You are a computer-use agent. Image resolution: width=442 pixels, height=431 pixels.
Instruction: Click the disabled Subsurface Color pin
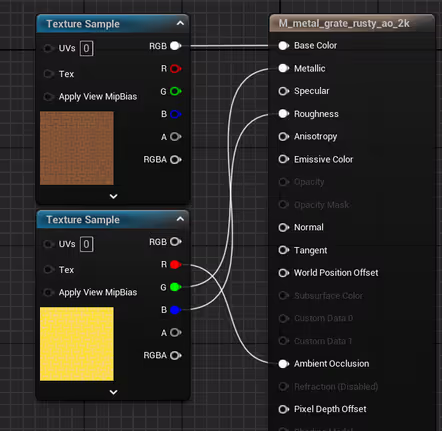(284, 295)
